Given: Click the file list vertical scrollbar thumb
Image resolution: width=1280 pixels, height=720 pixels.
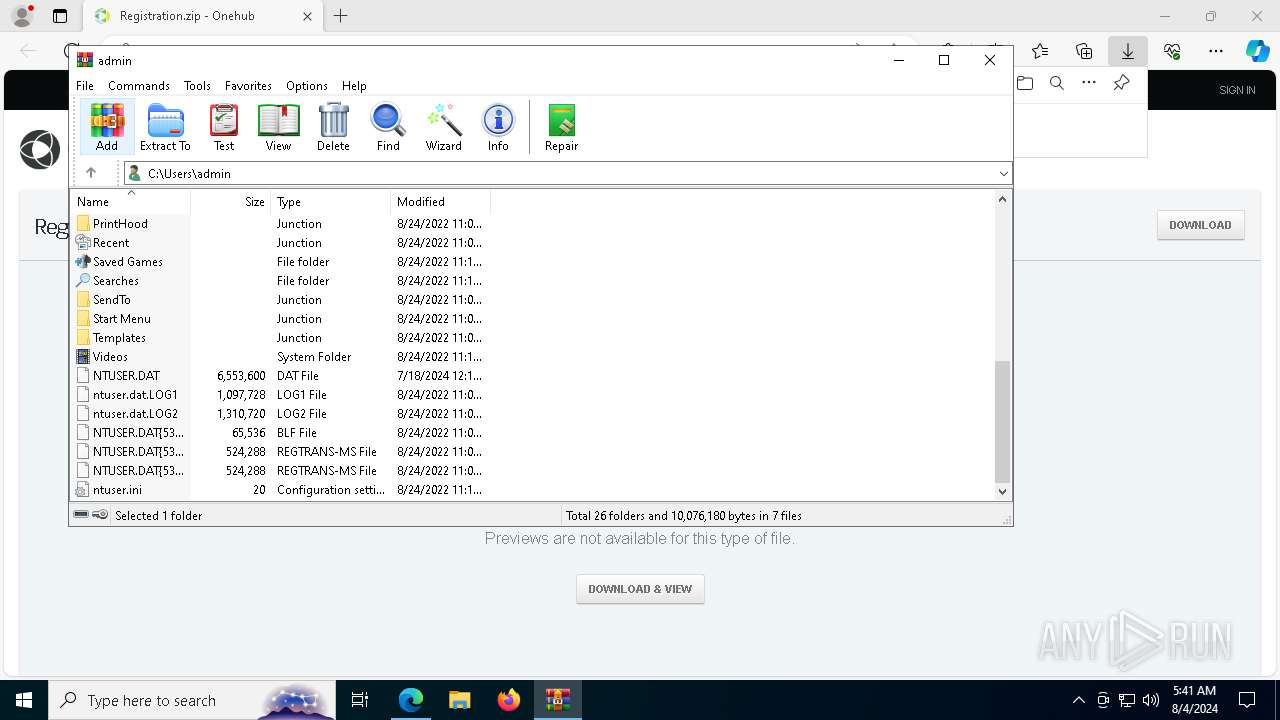Looking at the screenshot, I should pyautogui.click(x=1002, y=422).
